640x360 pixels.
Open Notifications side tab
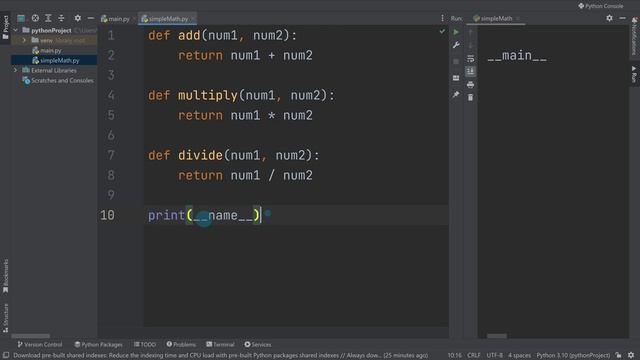[x=634, y=36]
